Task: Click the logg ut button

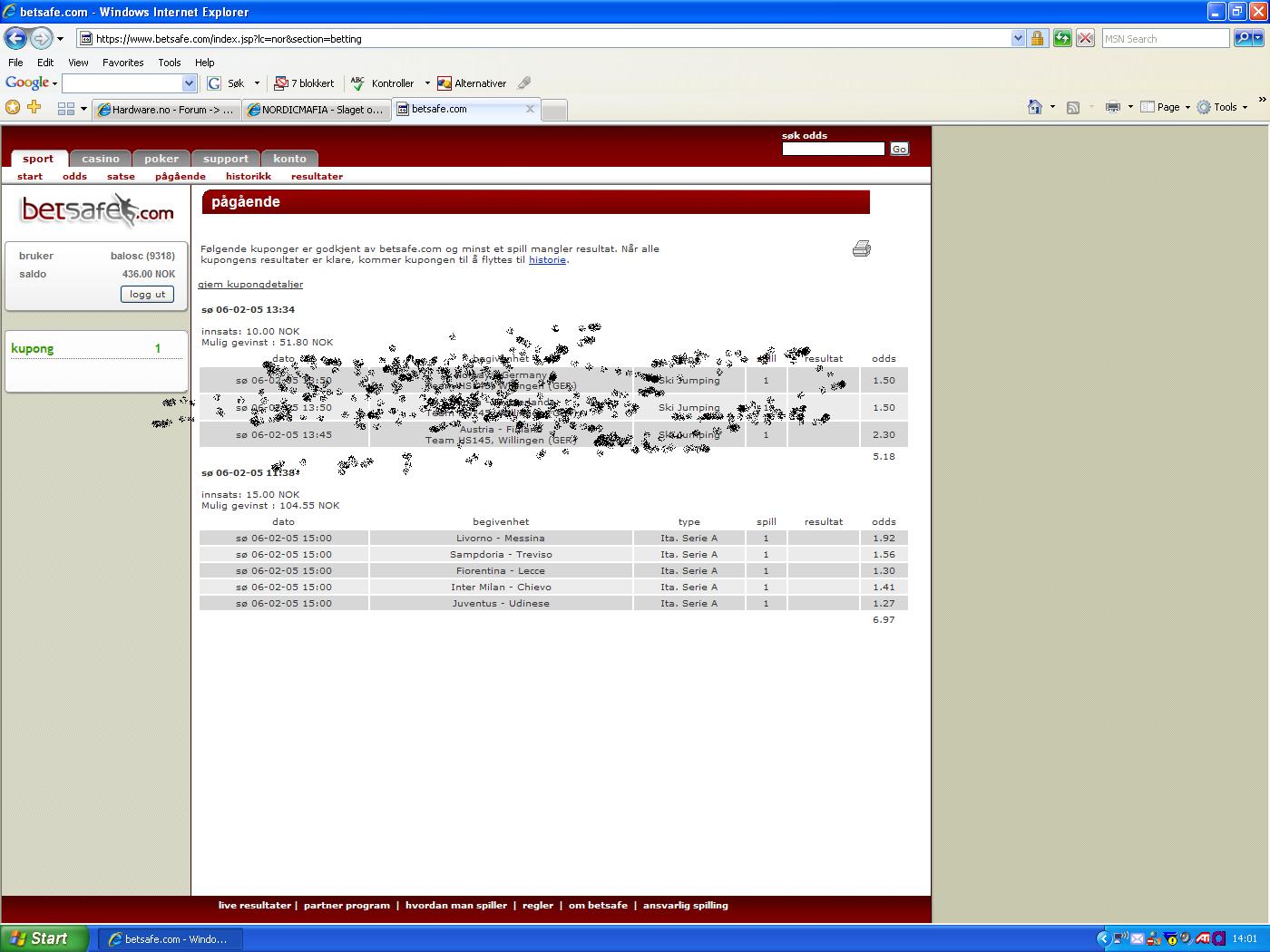Action: coord(147,294)
